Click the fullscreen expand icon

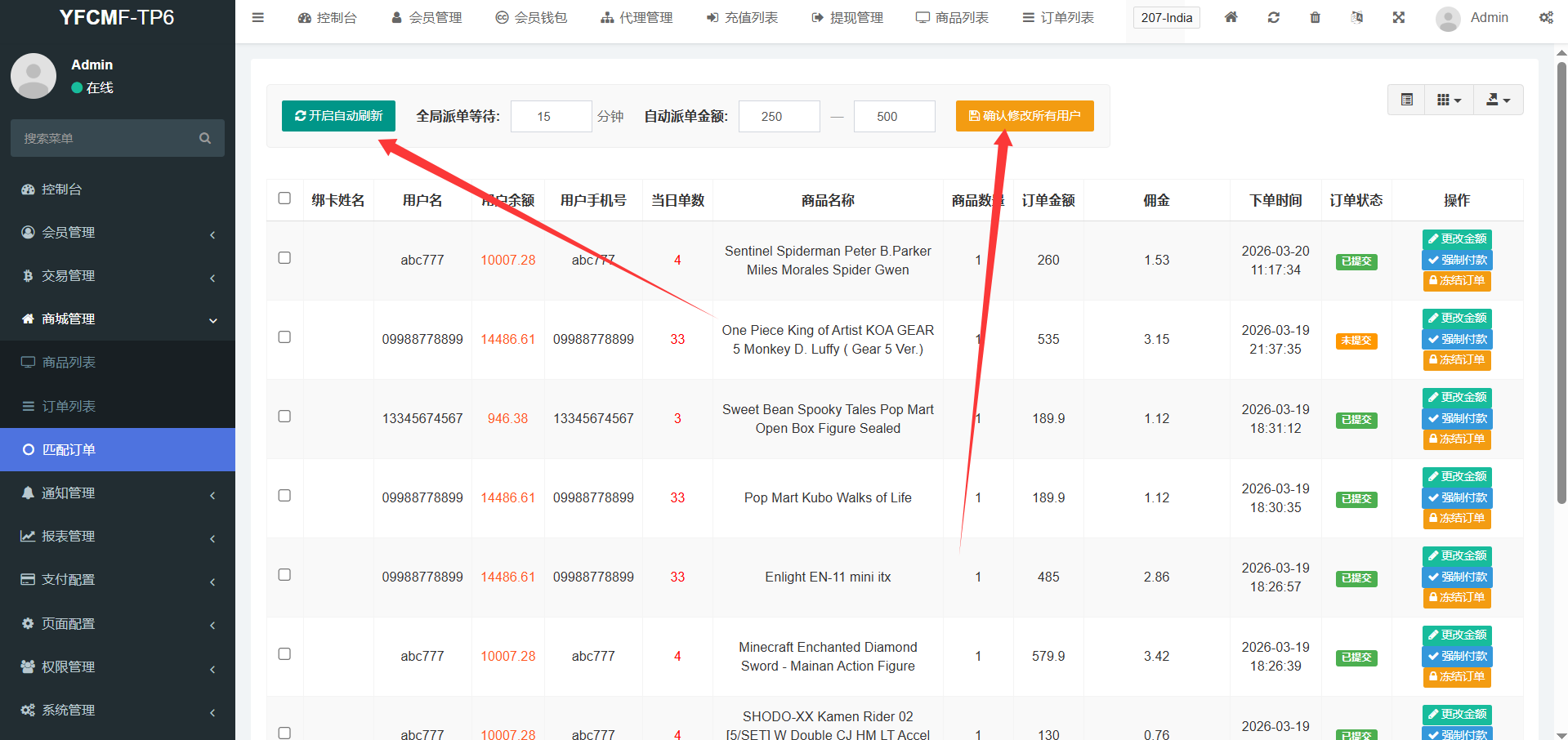pos(1399,17)
